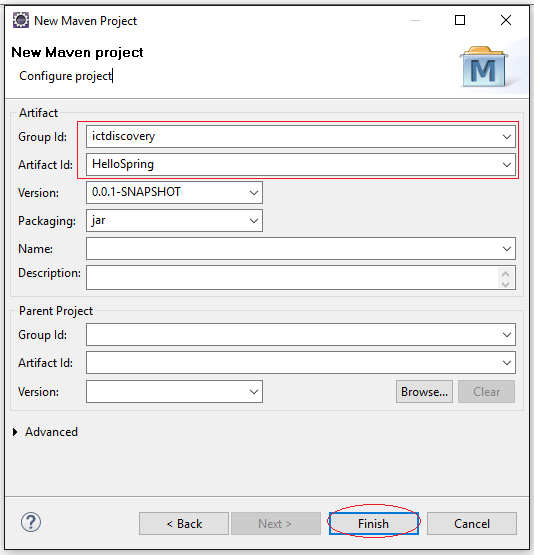Click the Finish button
Screen dimensions: 534x555
374,523
